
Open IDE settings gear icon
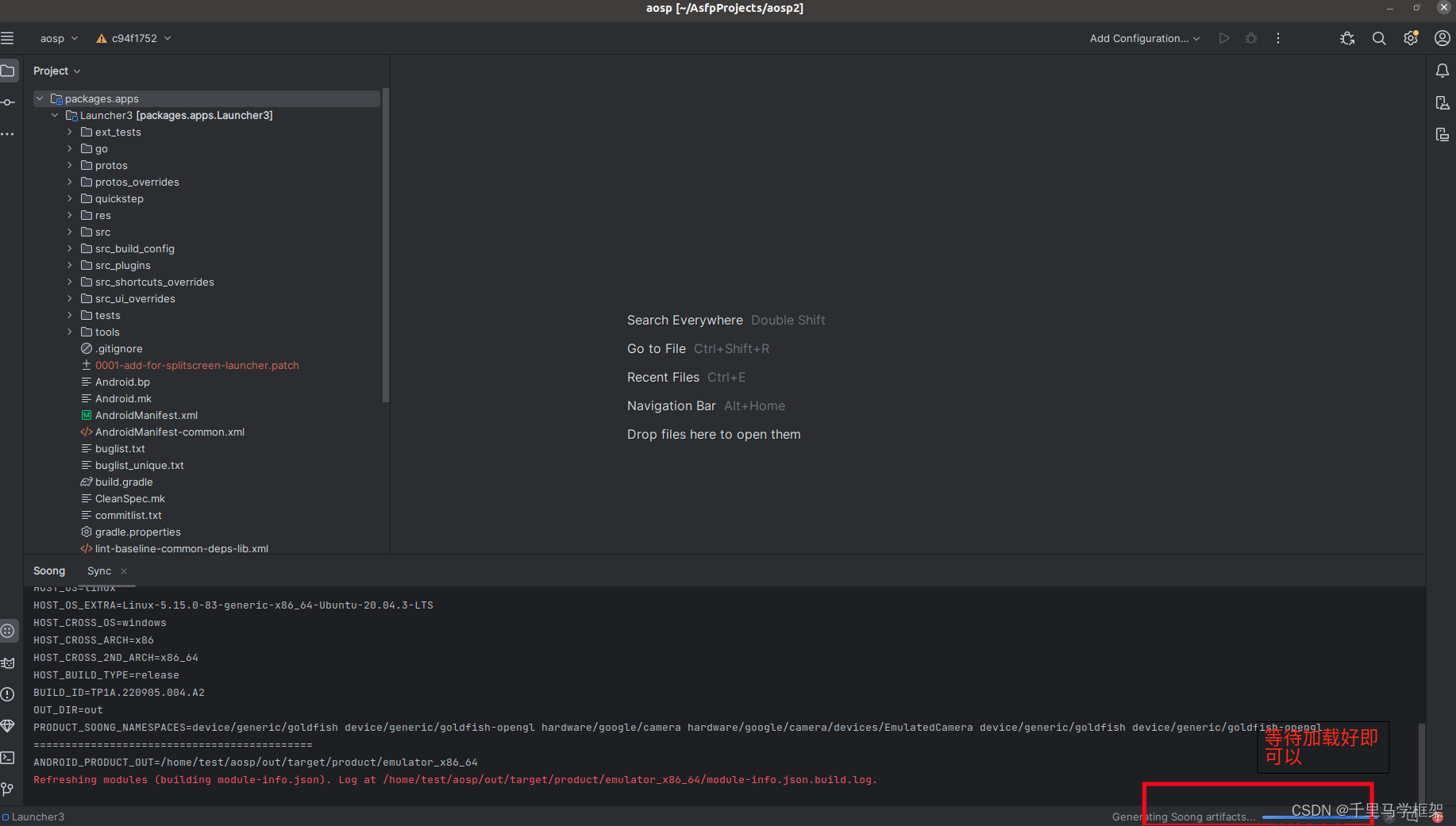click(1411, 38)
